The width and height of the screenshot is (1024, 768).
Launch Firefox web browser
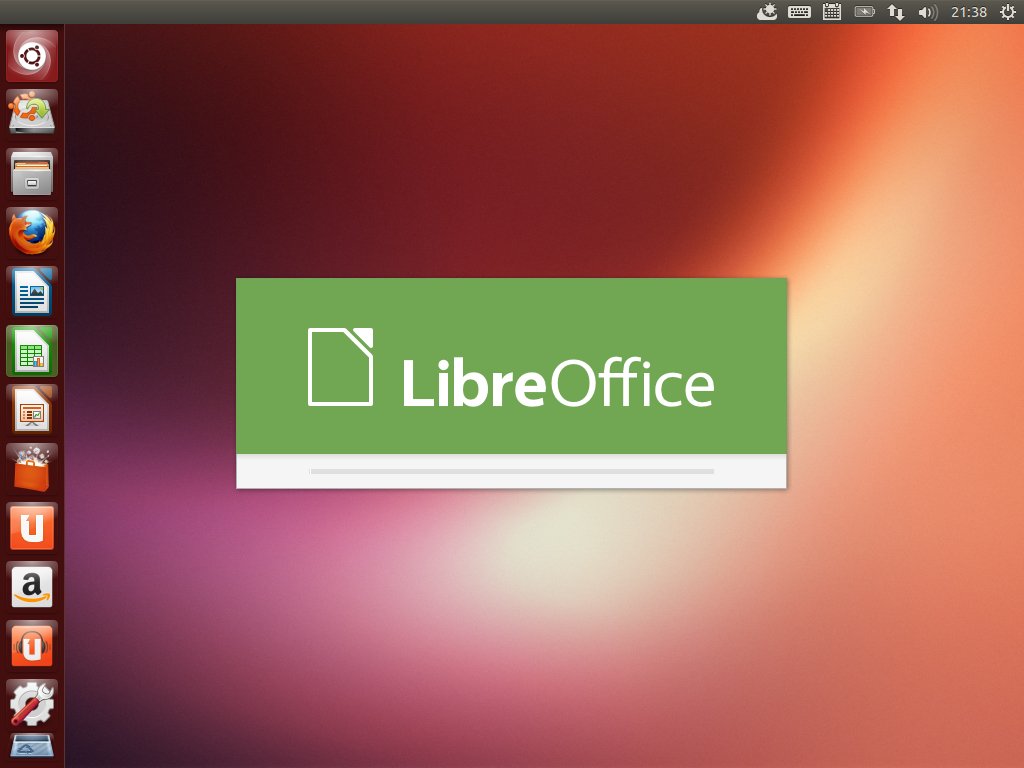(32, 232)
